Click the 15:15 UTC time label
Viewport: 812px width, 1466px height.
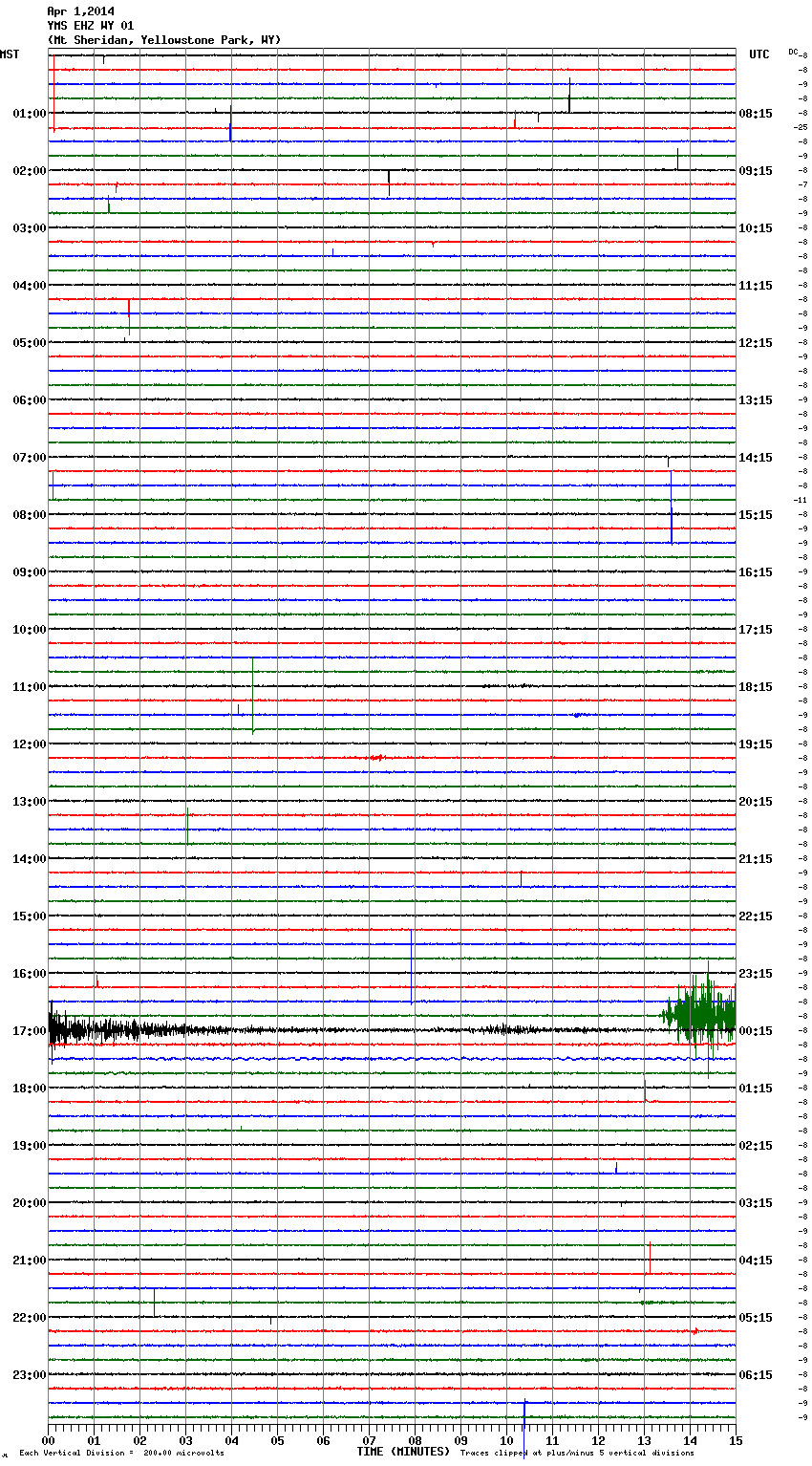(756, 515)
